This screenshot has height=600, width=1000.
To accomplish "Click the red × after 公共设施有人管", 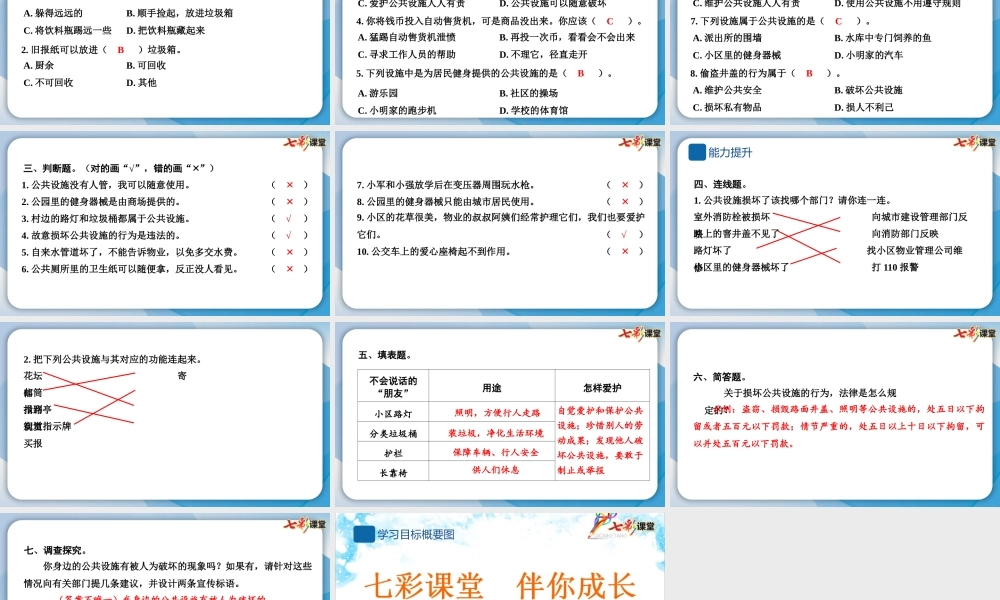I will [289, 185].
